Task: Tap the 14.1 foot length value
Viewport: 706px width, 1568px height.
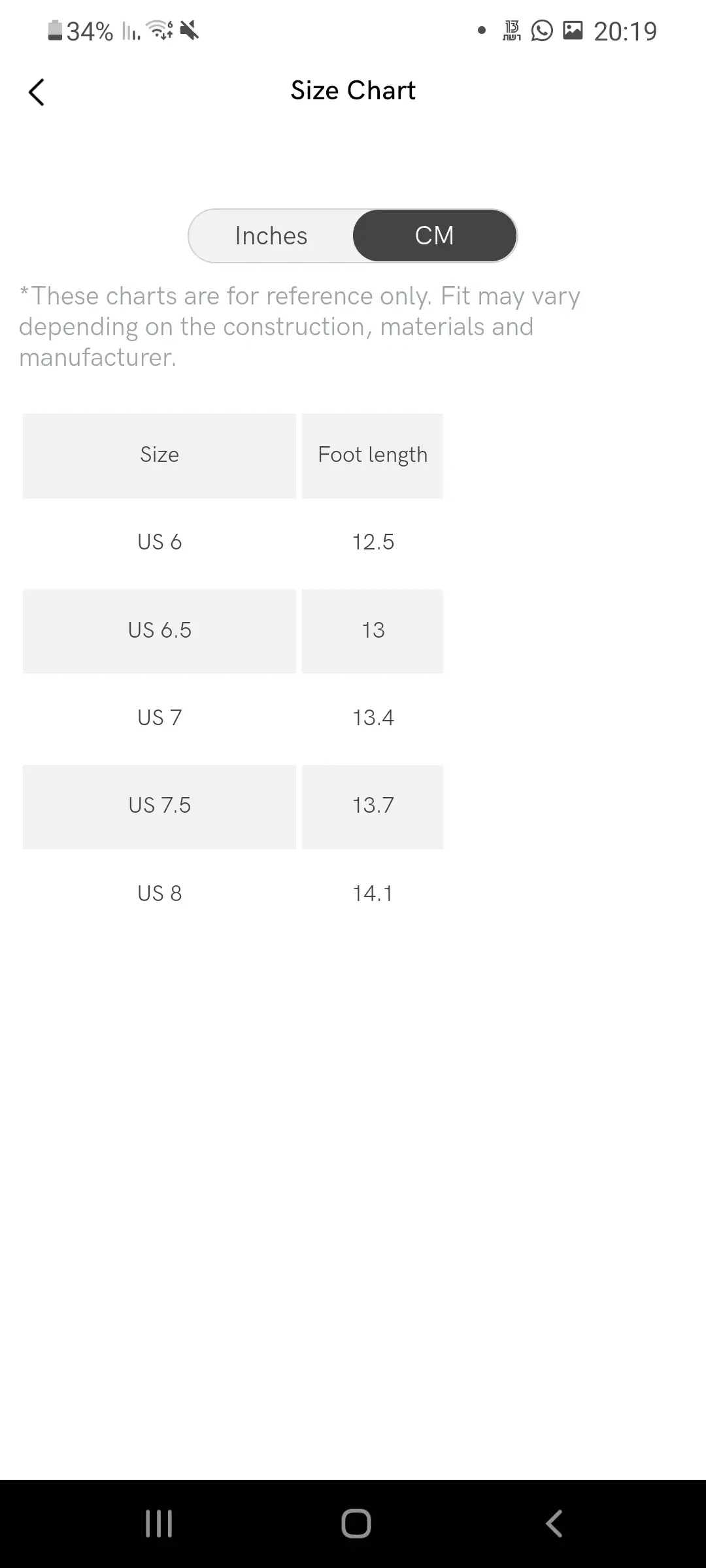Action: 373,893
